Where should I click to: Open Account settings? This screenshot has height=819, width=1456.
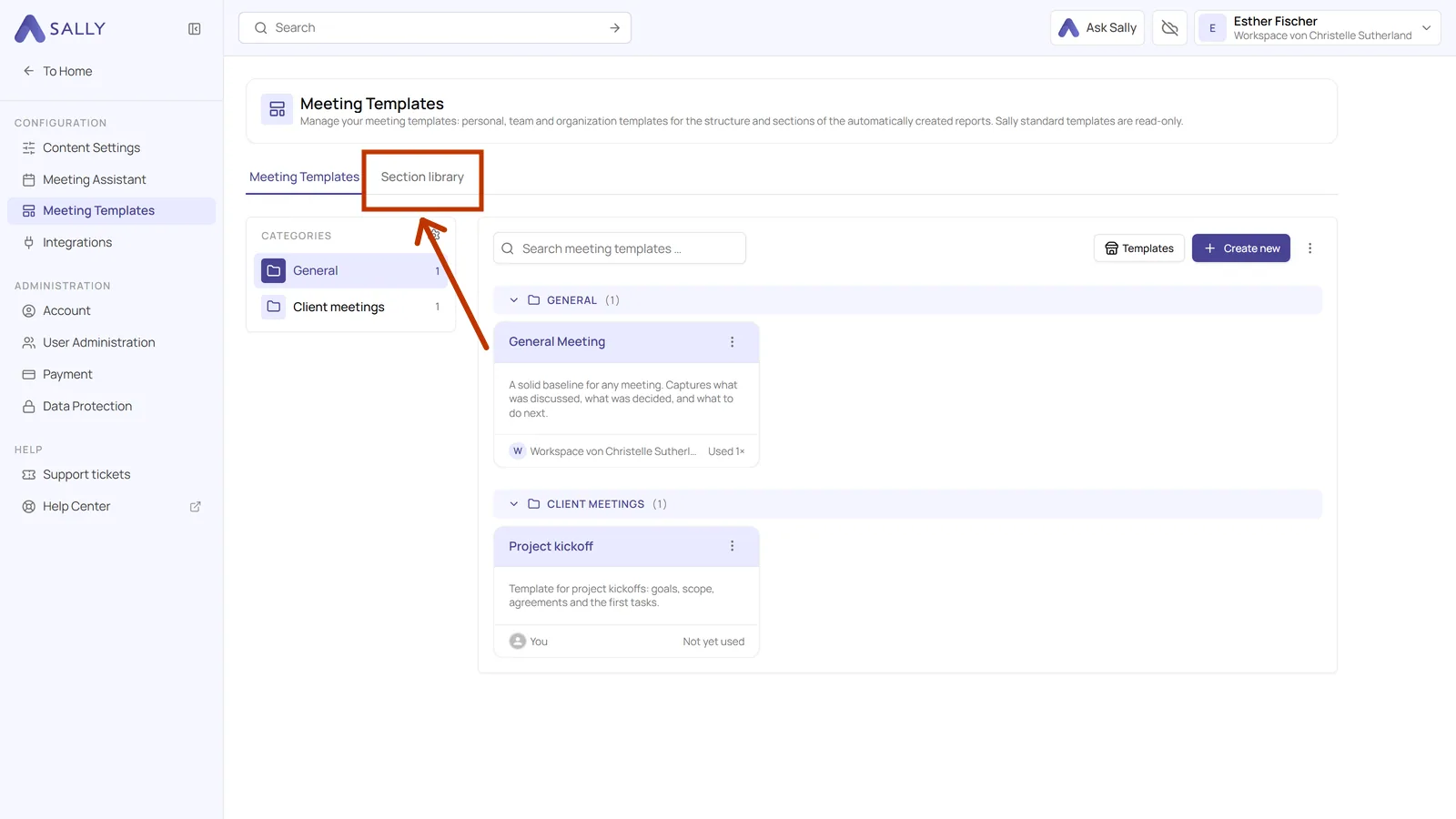tap(111, 310)
